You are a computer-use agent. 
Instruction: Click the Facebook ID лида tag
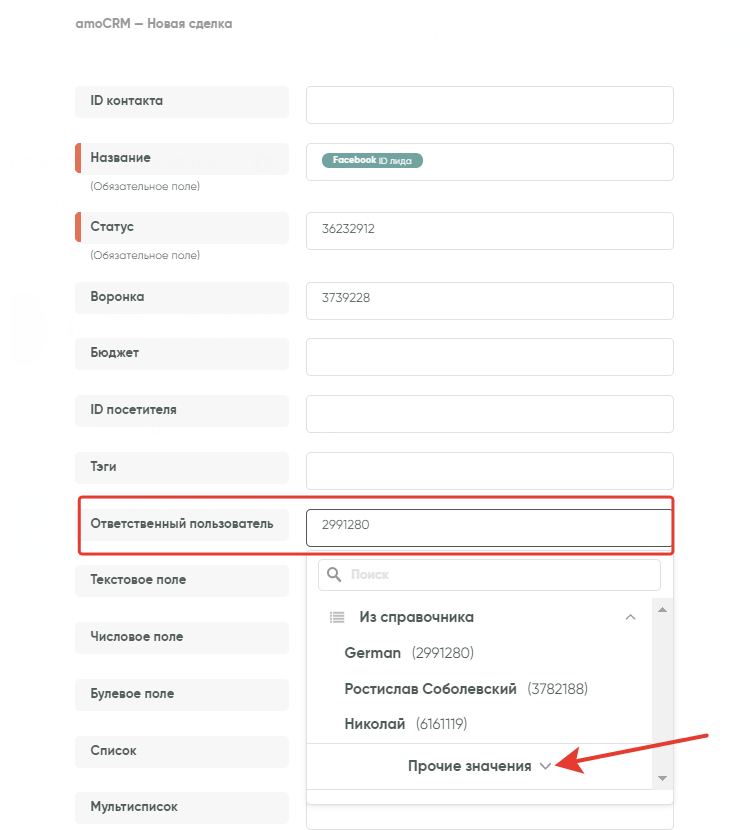point(372,160)
